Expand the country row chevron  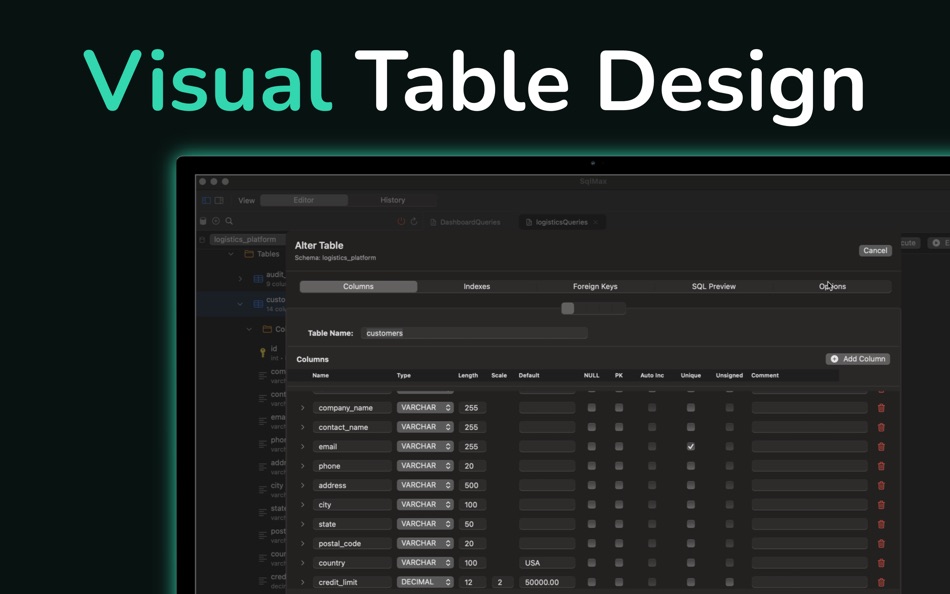pos(302,563)
